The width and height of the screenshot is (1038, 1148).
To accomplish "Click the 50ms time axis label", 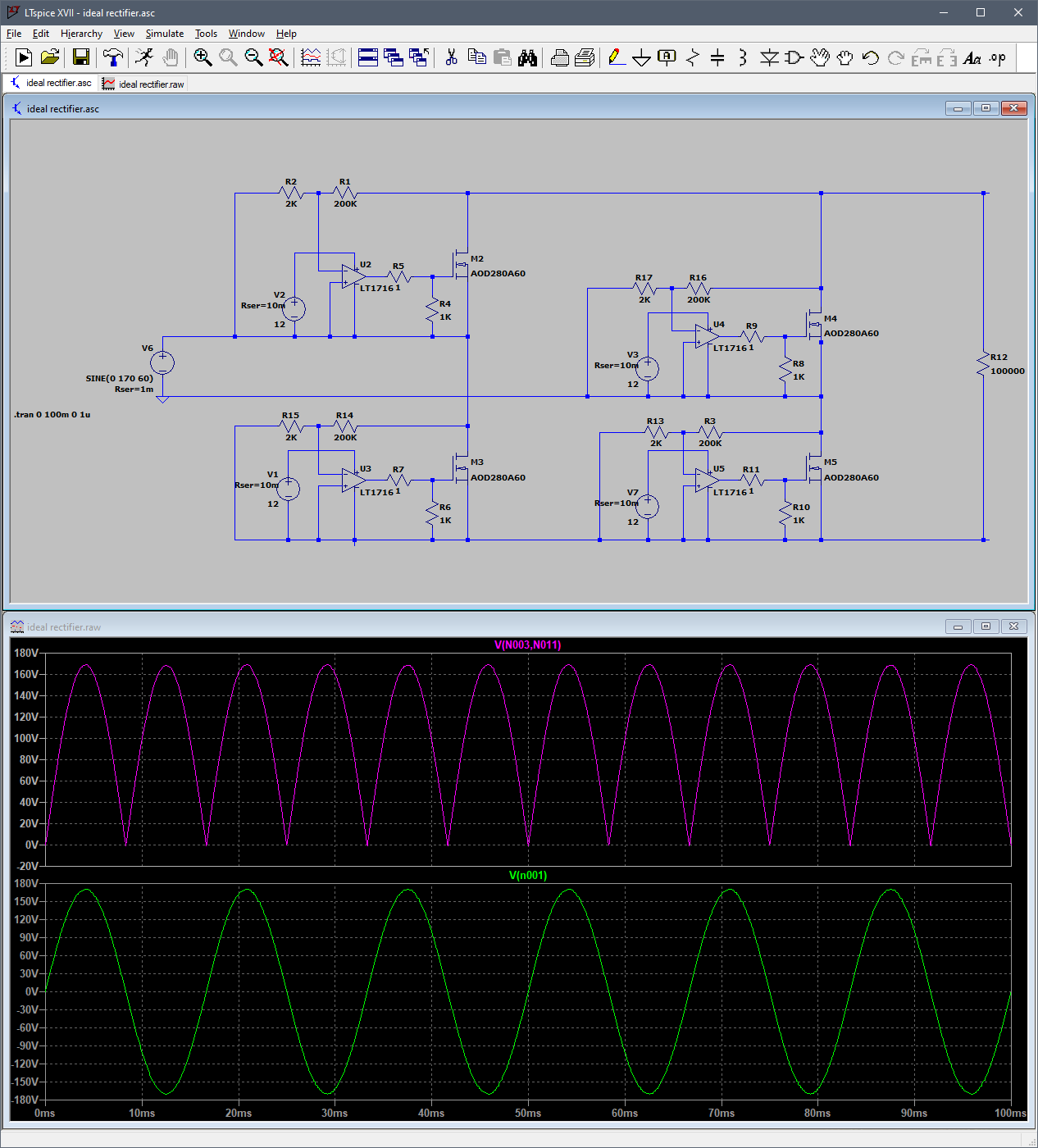I will tap(528, 1113).
